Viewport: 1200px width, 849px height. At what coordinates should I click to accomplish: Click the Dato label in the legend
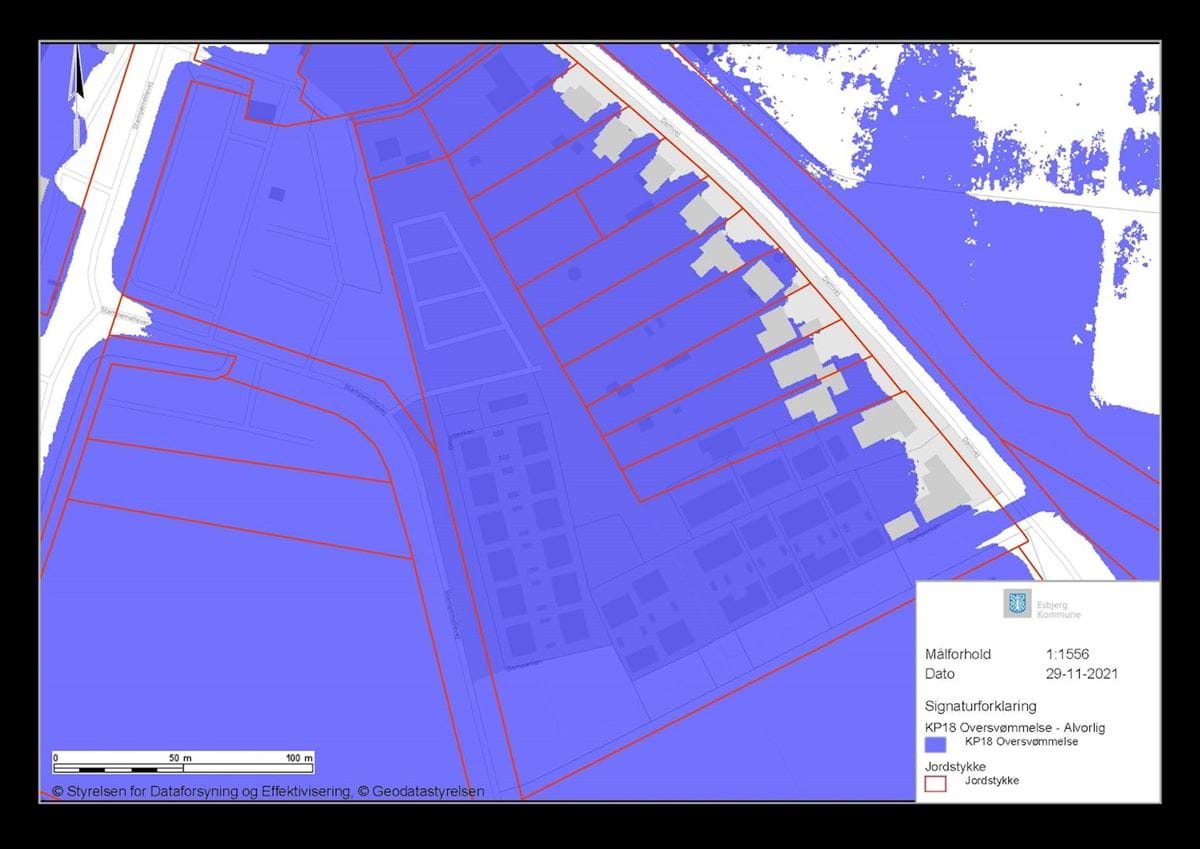941,674
